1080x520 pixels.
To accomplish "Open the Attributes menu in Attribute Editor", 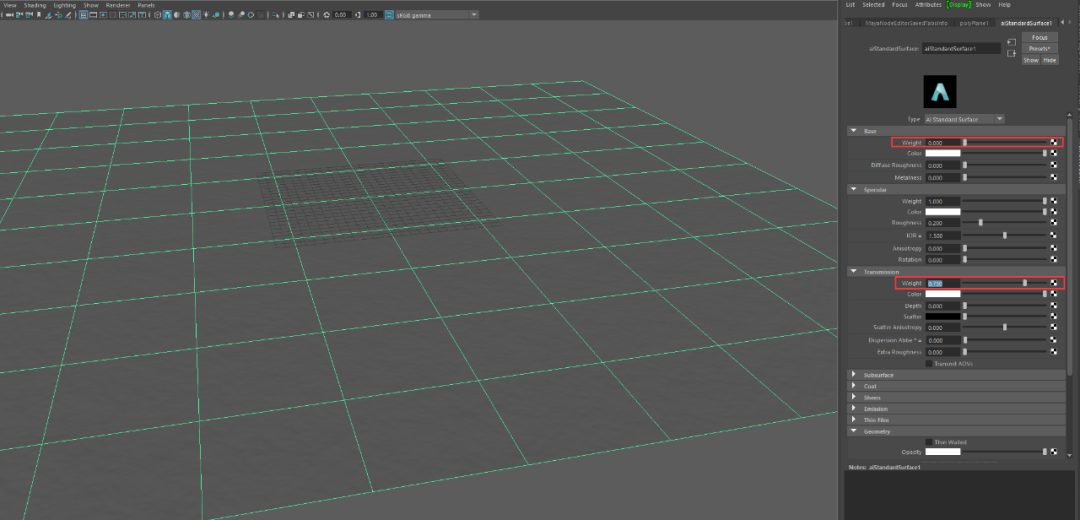I will 928,4.
